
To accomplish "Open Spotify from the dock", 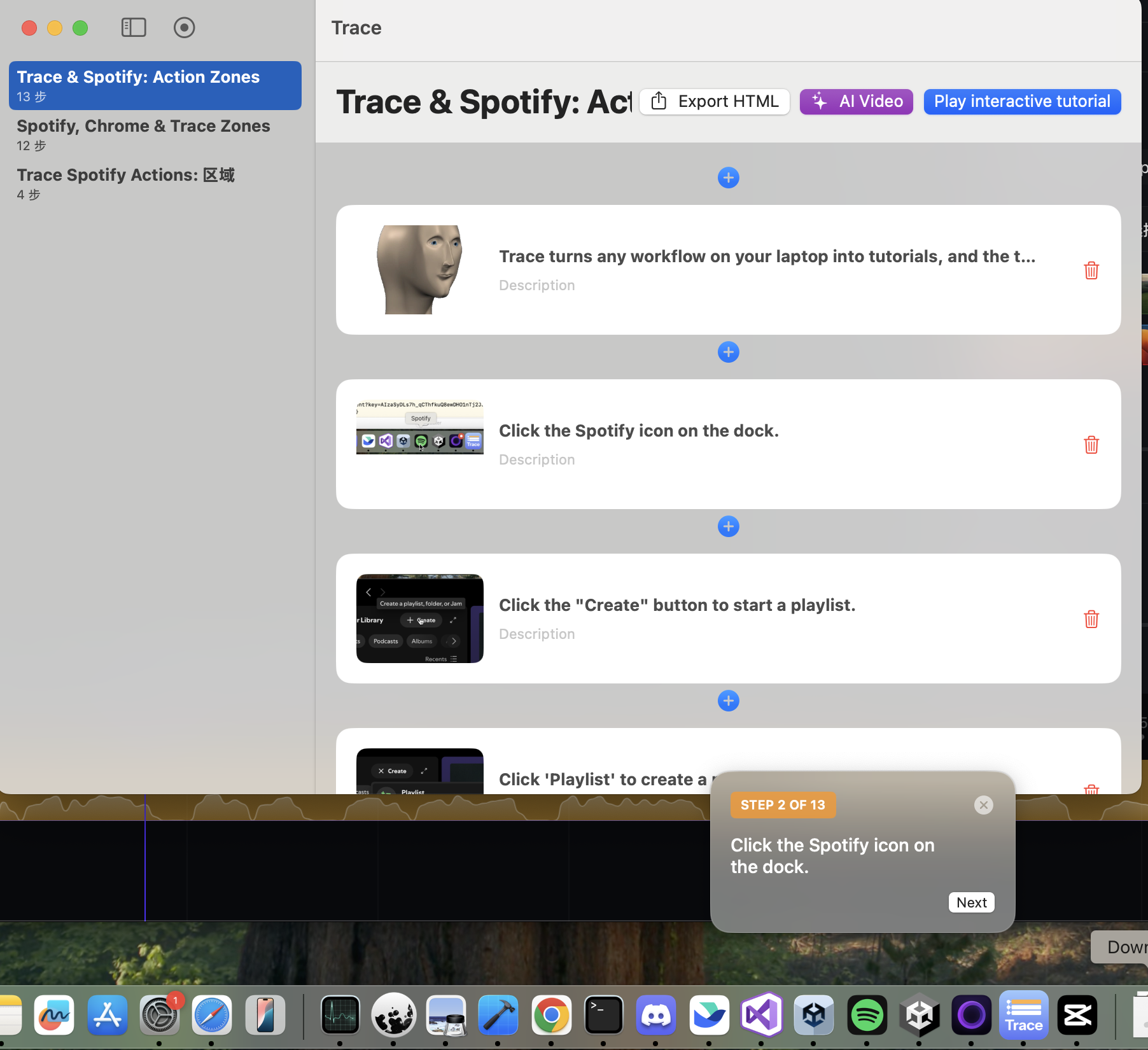I will [x=867, y=1015].
